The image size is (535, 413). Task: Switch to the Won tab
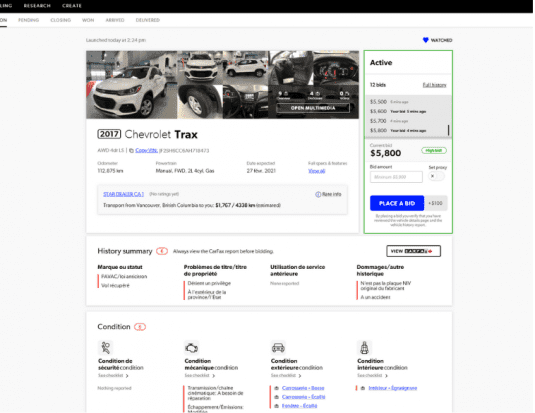click(88, 20)
